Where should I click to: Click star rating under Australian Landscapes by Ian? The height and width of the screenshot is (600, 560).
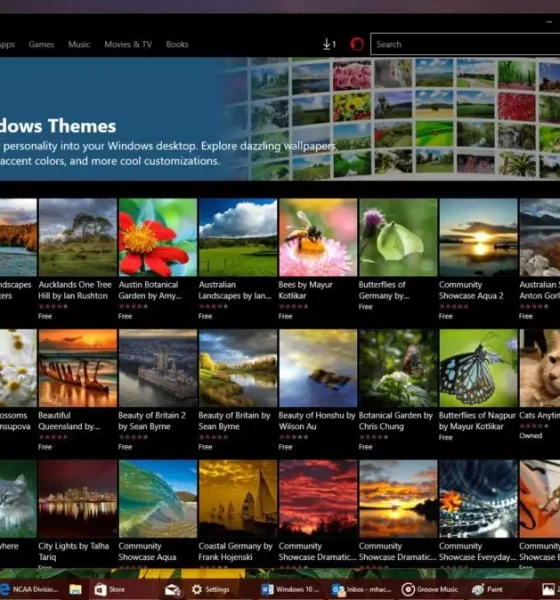coord(213,306)
